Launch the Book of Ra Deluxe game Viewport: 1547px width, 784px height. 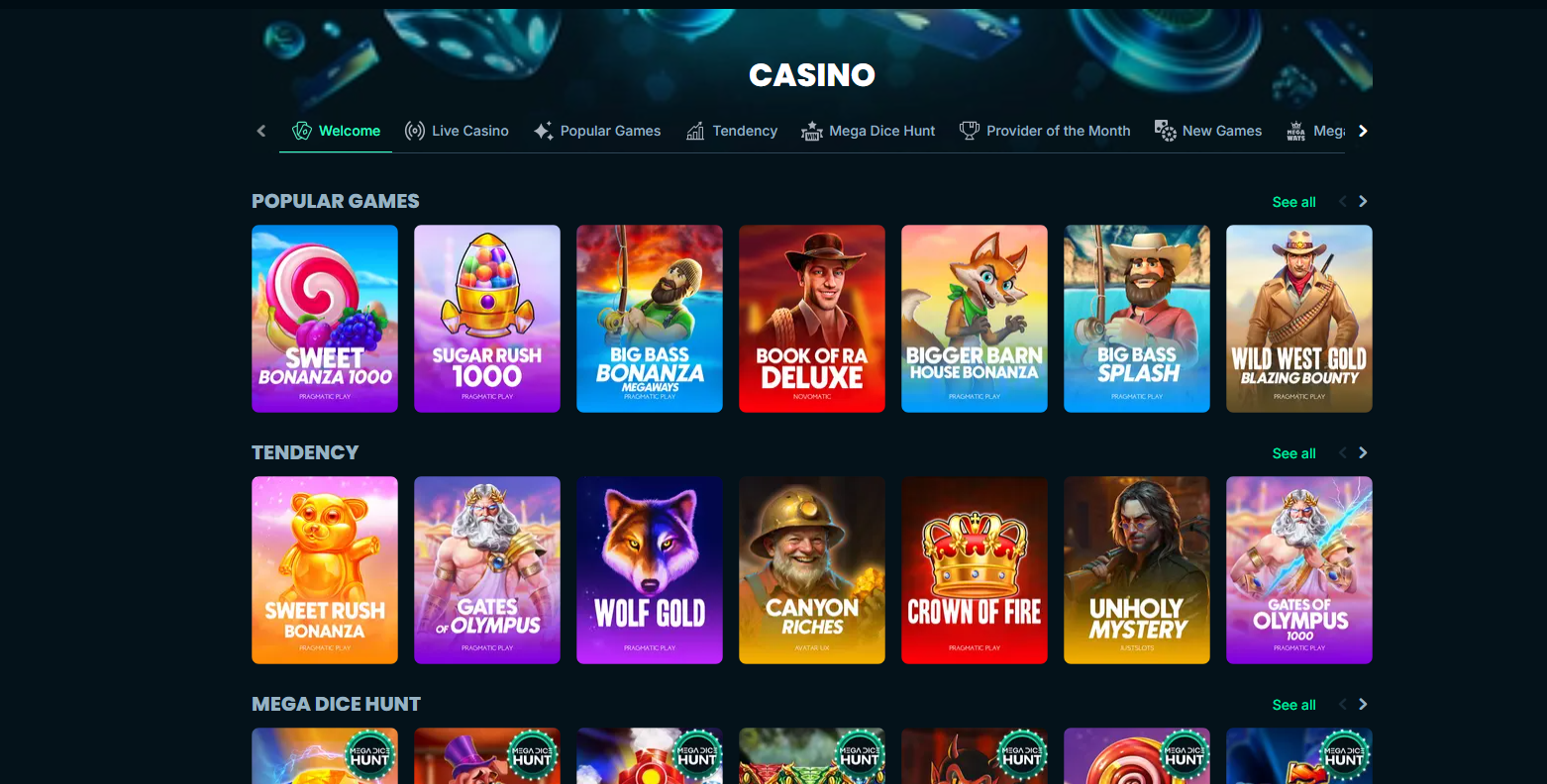click(812, 319)
